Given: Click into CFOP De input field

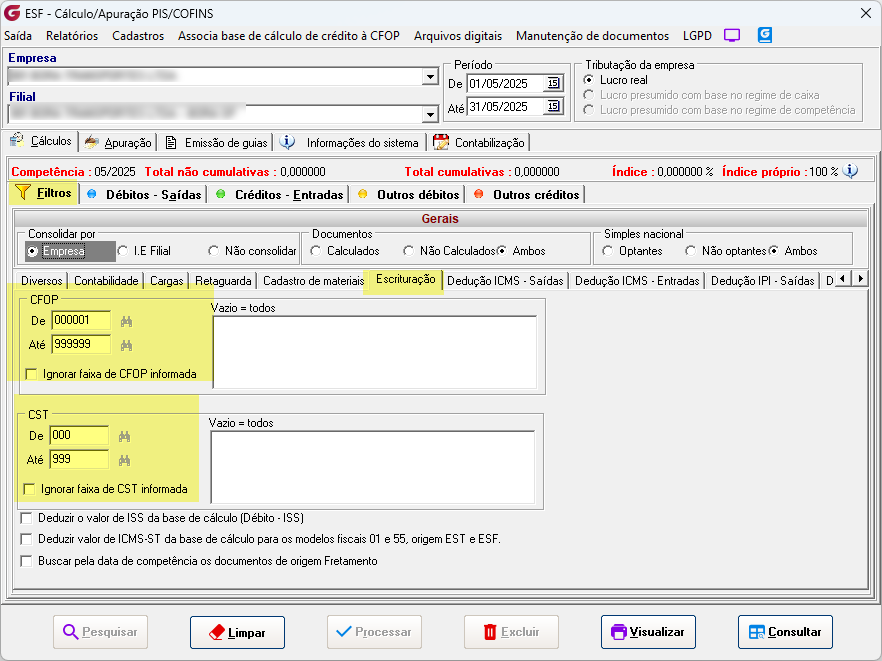Looking at the screenshot, I should pos(81,321).
